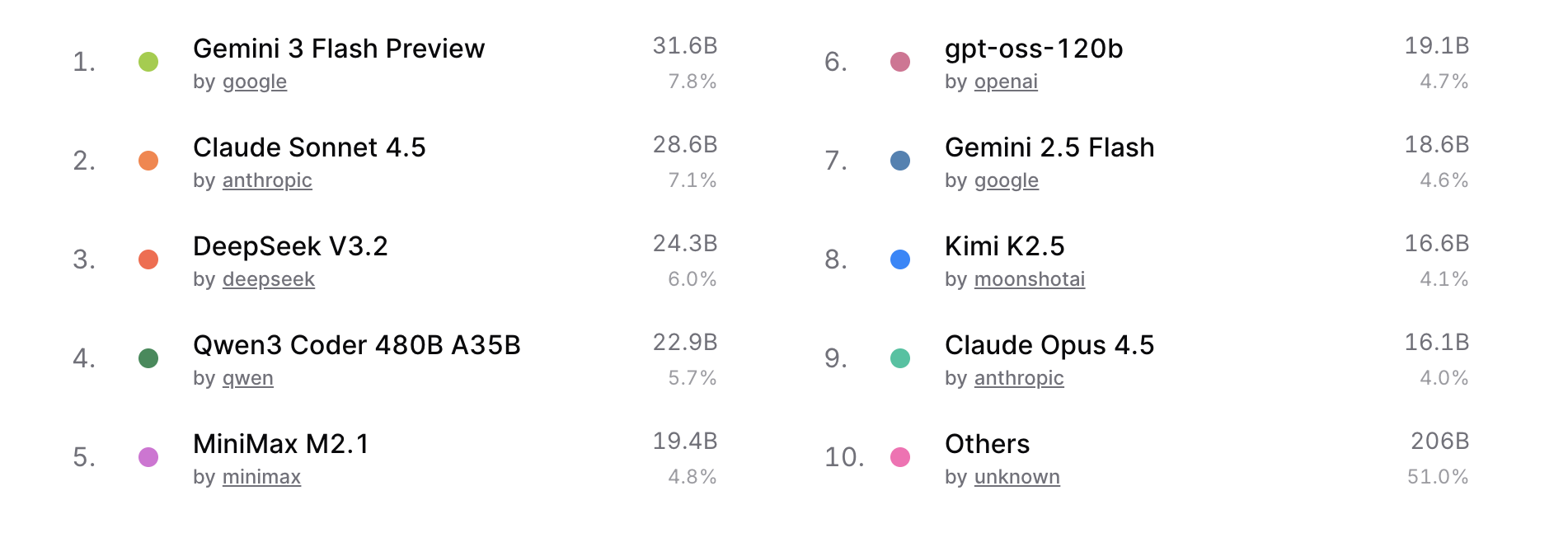Image resolution: width=1568 pixels, height=542 pixels.
Task: Open the qwen provider link
Action: click(248, 378)
